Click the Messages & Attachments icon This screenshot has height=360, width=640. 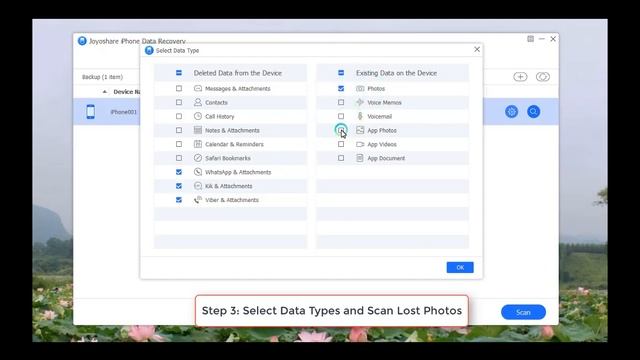(x=198, y=88)
